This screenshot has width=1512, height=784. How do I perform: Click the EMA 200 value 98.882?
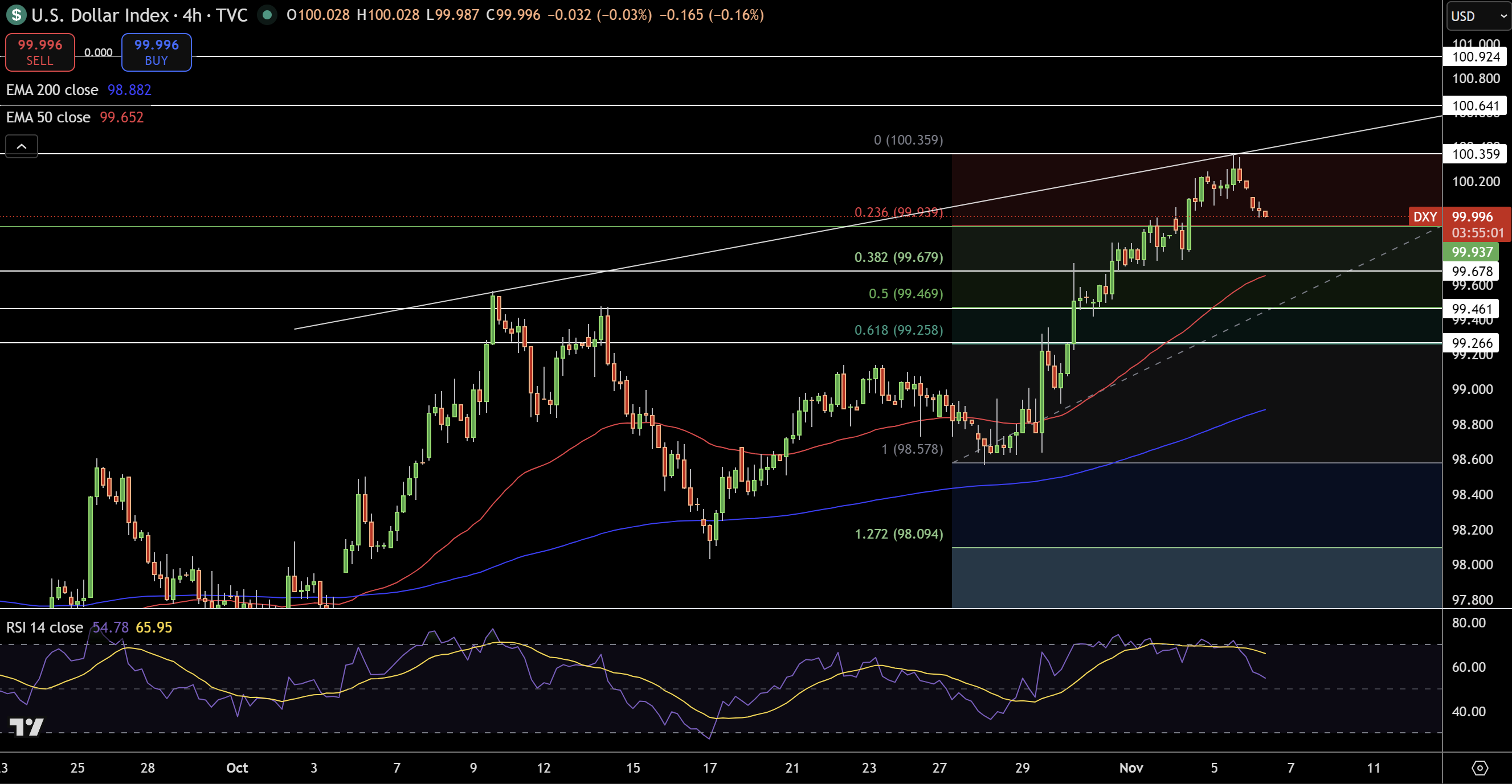tap(129, 90)
